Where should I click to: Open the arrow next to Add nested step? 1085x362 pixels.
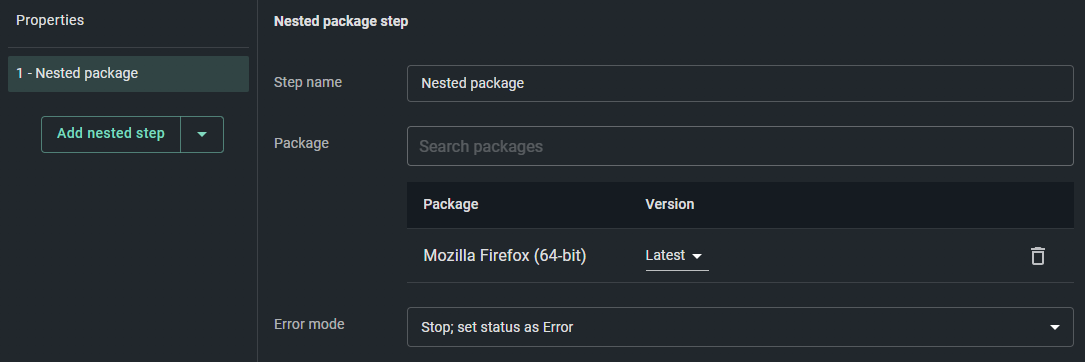click(x=202, y=134)
